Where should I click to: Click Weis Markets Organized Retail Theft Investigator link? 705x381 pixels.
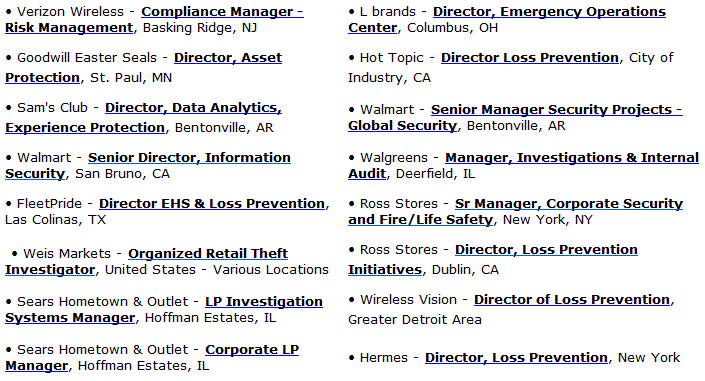(208, 253)
